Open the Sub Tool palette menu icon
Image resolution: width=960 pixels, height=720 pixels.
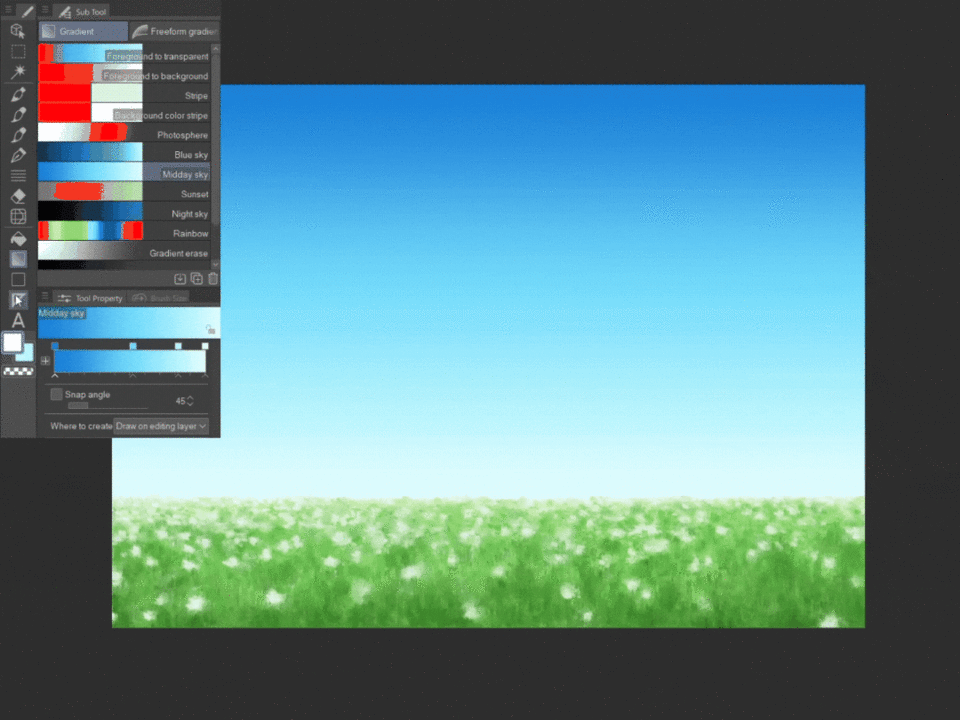(45, 10)
